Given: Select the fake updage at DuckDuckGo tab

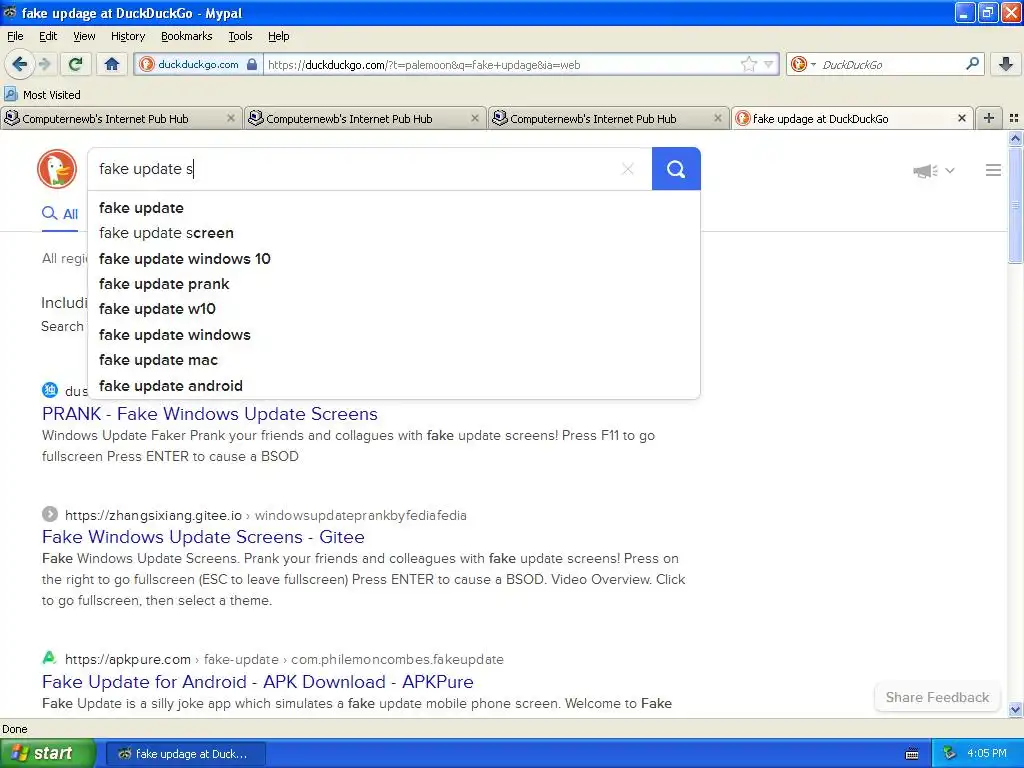Looking at the screenshot, I should tap(852, 118).
